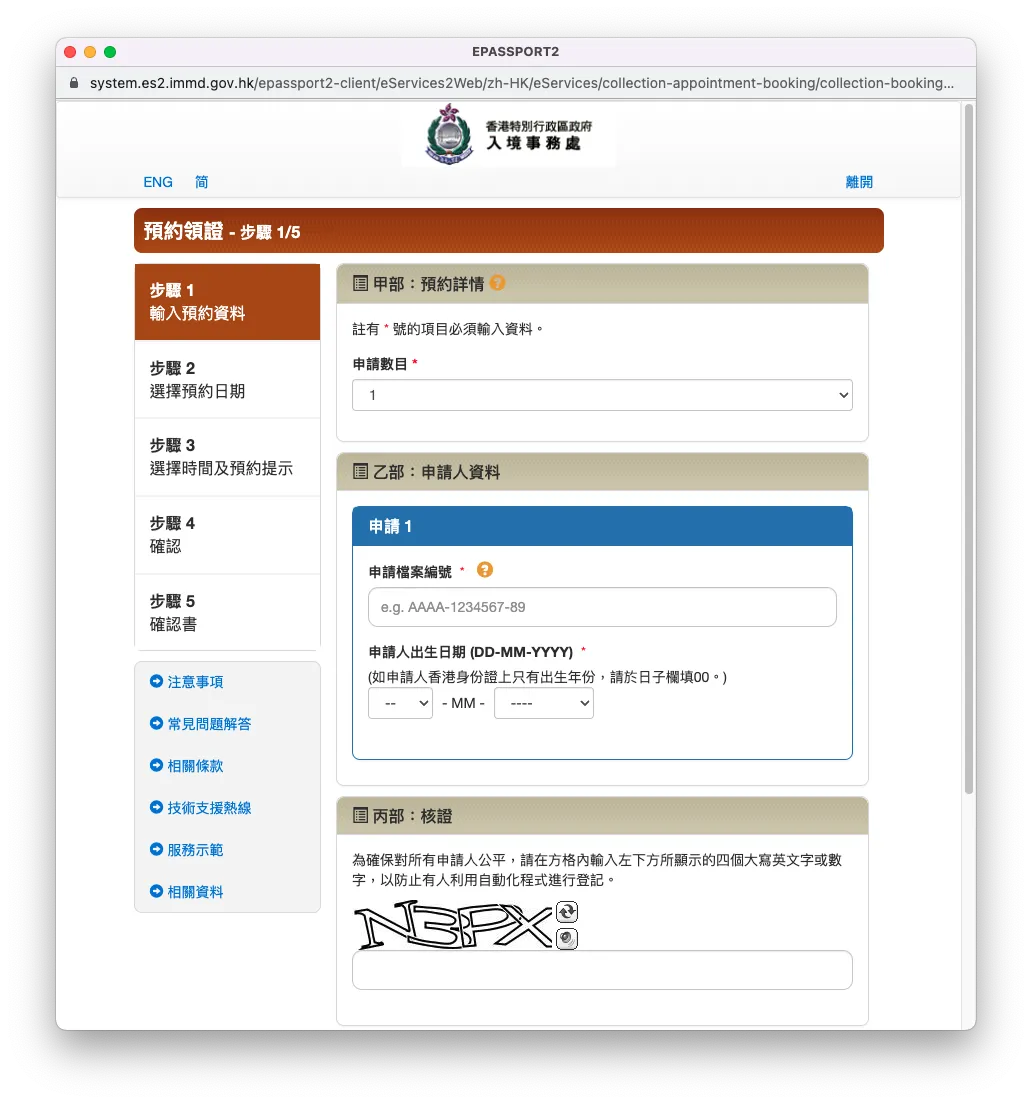
Task: Open the birth day (--) dropdown
Action: point(401,703)
